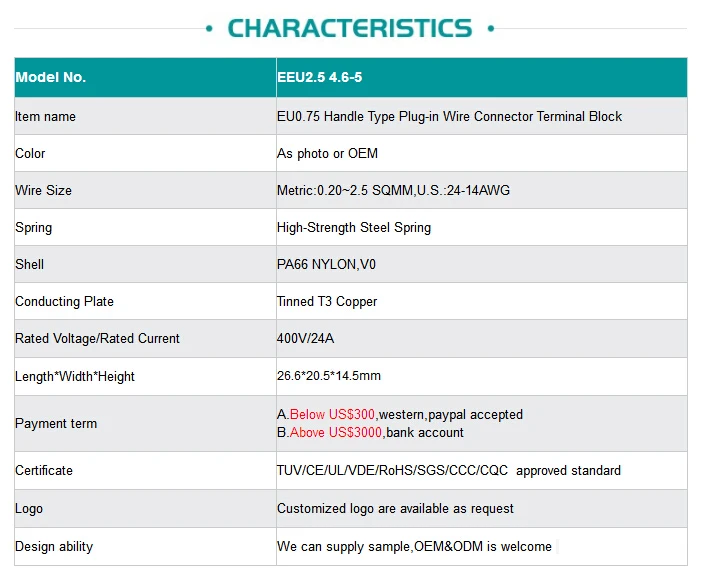Click the EEU2.5 4.6-5 model value
This screenshot has height=578, width=705.
tap(319, 77)
